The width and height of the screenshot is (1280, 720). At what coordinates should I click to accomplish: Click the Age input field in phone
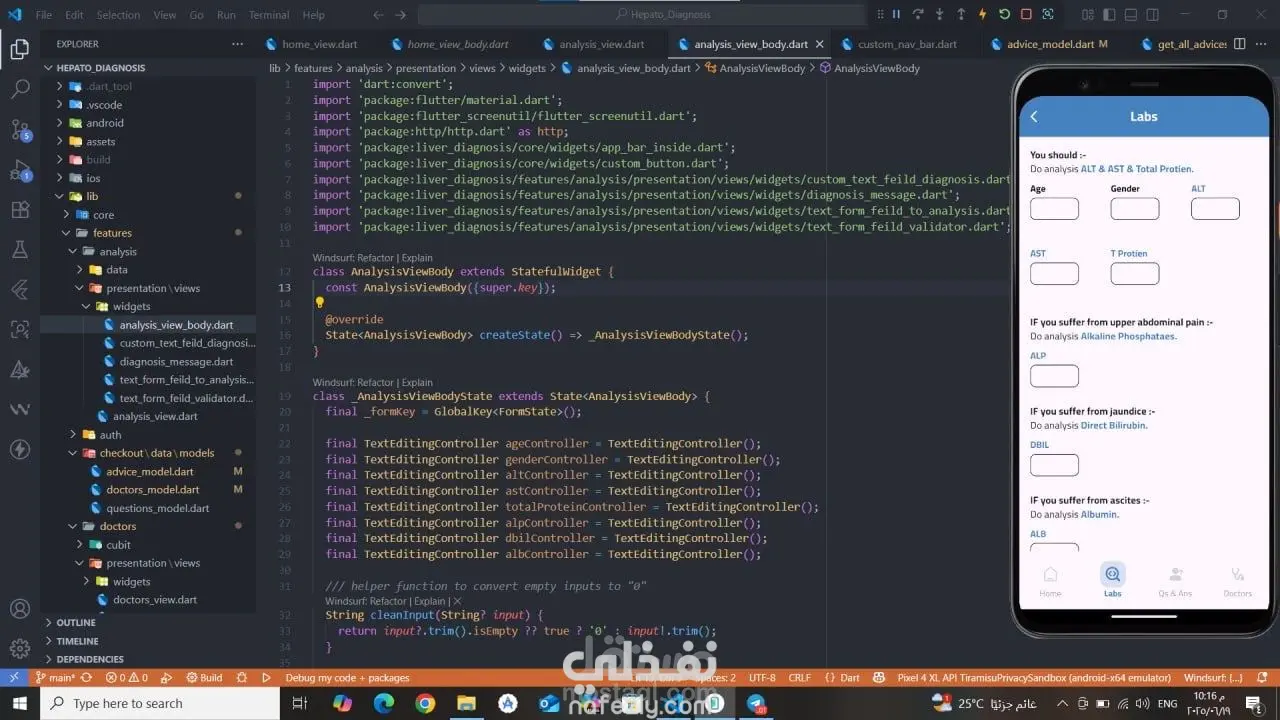click(1054, 209)
